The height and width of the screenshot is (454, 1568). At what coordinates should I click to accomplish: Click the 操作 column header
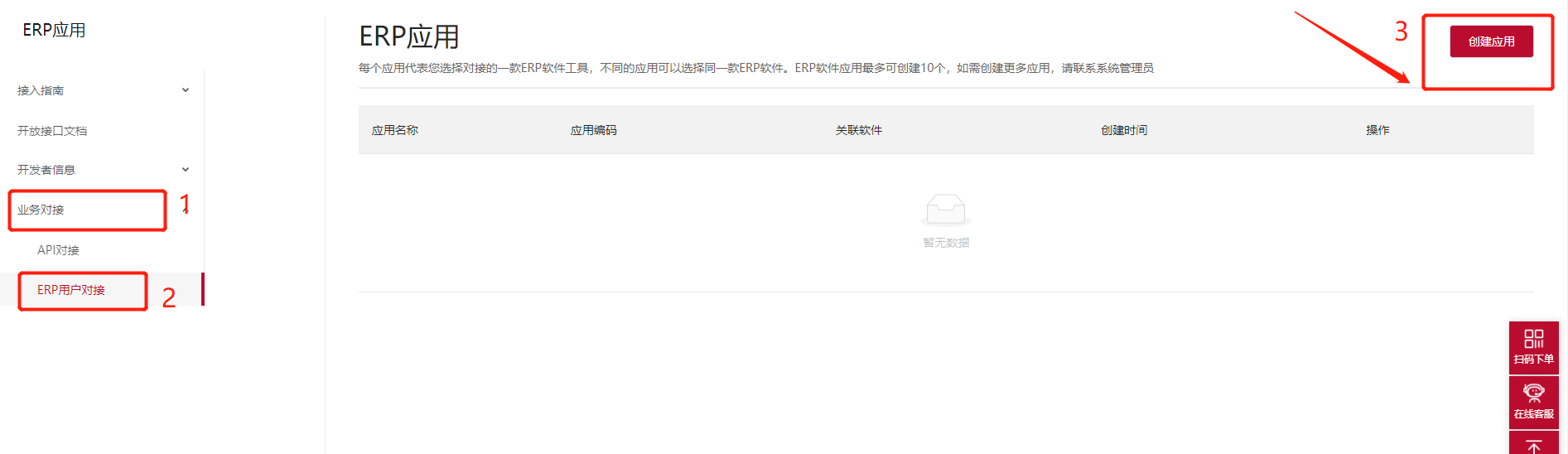coord(1377,130)
